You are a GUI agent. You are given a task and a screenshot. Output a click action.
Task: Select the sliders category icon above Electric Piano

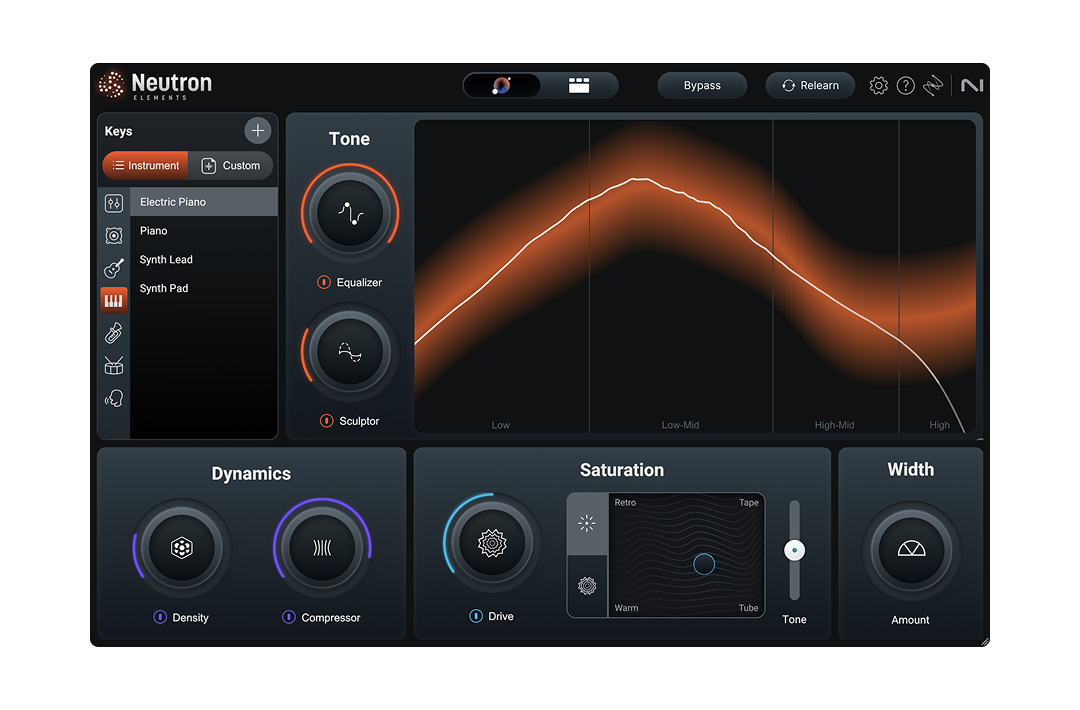[x=113, y=202]
